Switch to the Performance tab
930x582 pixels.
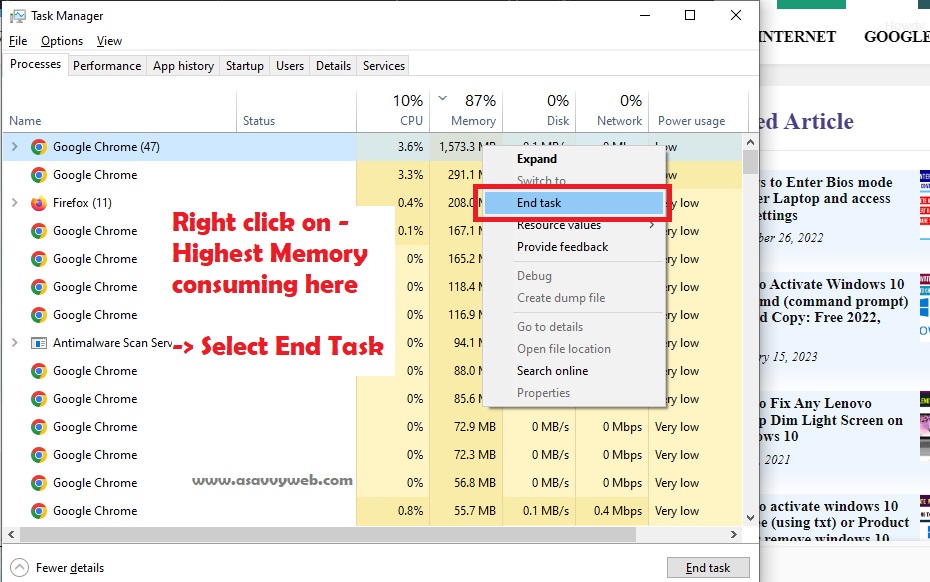(107, 66)
